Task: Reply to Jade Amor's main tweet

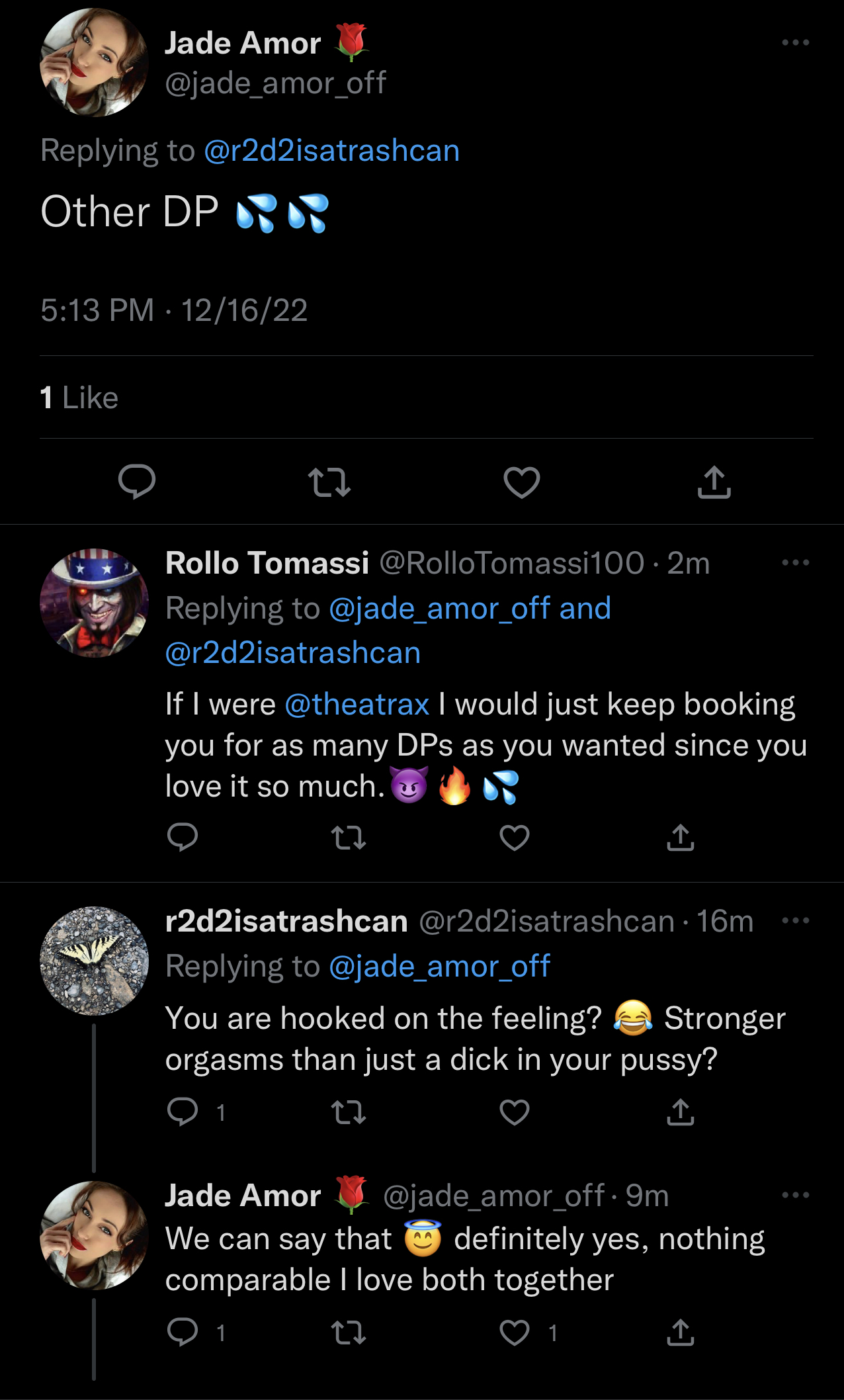Action: coord(137,482)
